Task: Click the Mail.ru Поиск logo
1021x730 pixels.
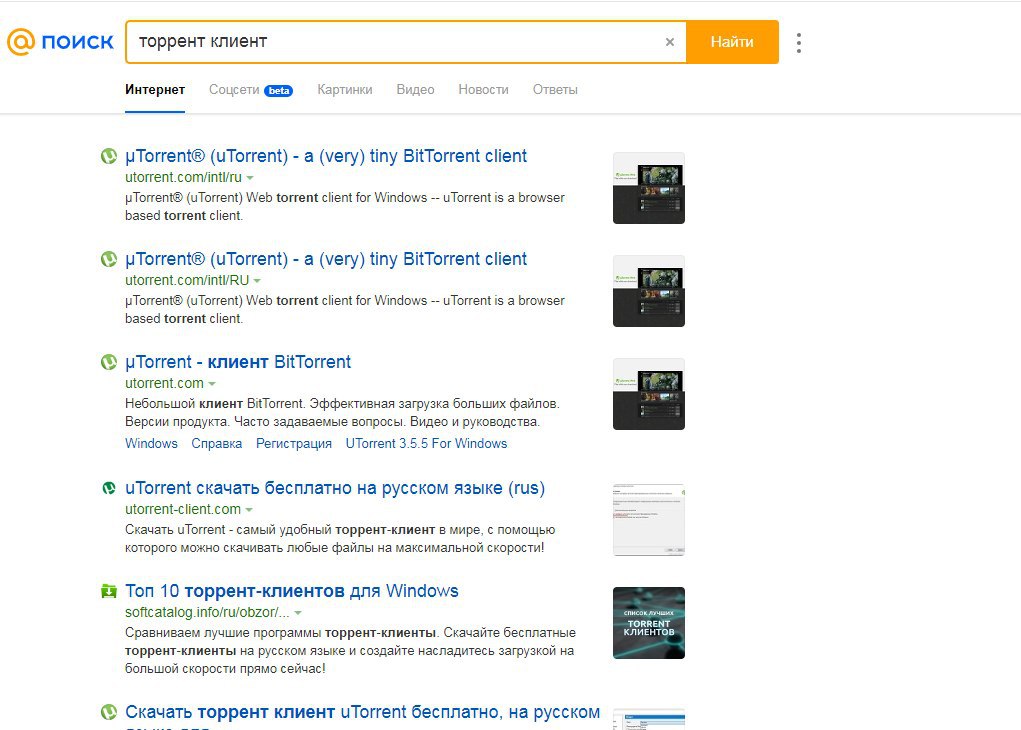Action: 61,42
